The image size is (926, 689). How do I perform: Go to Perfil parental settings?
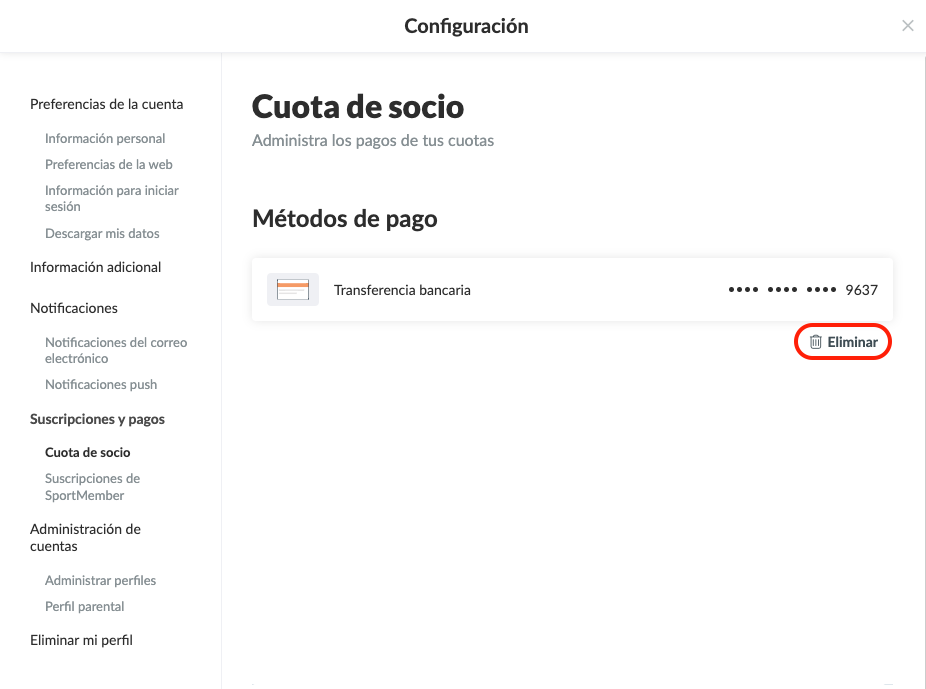pos(84,607)
